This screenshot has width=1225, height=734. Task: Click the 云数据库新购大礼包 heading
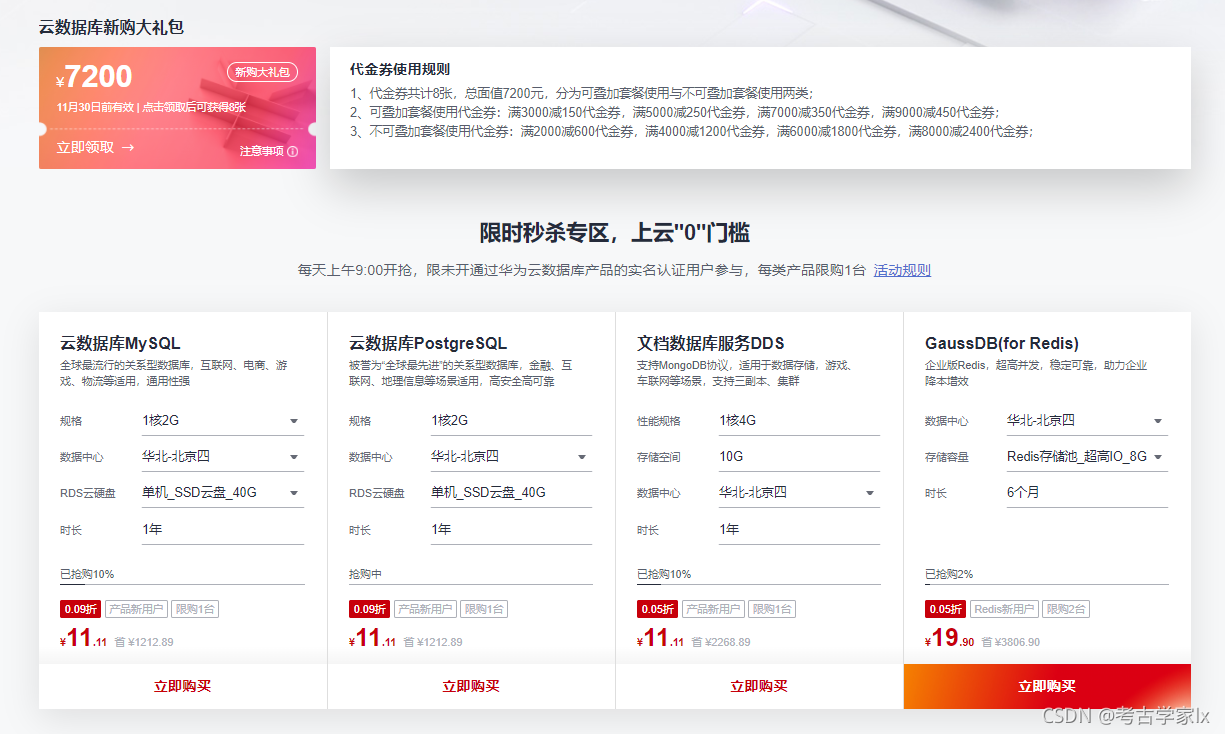[x=111, y=27]
